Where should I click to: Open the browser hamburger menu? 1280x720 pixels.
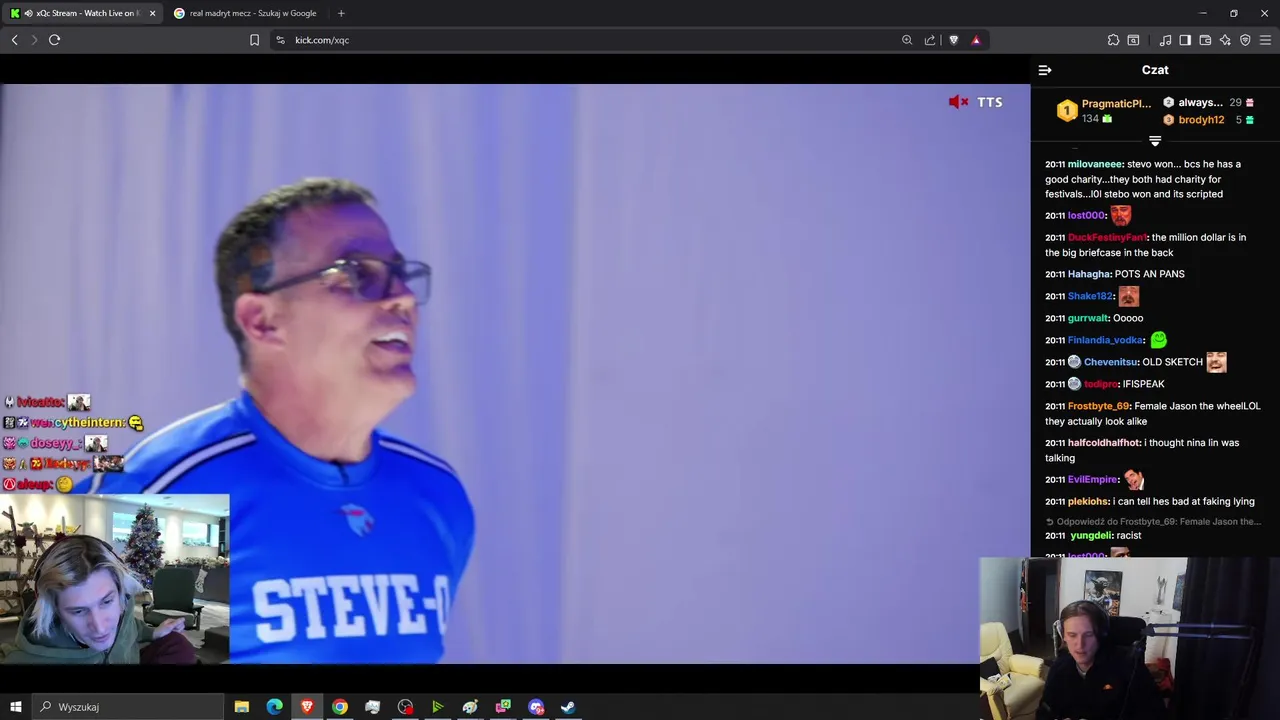tap(1265, 40)
